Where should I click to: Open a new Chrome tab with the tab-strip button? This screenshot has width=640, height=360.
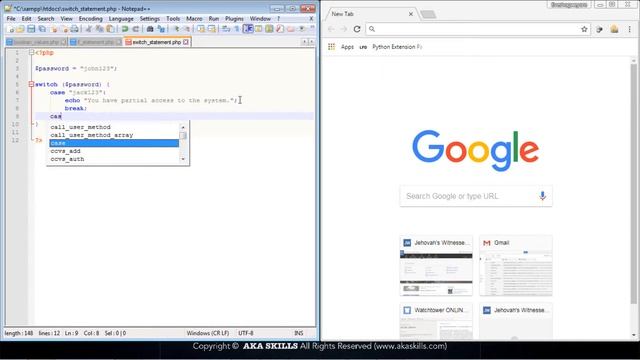pos(428,14)
